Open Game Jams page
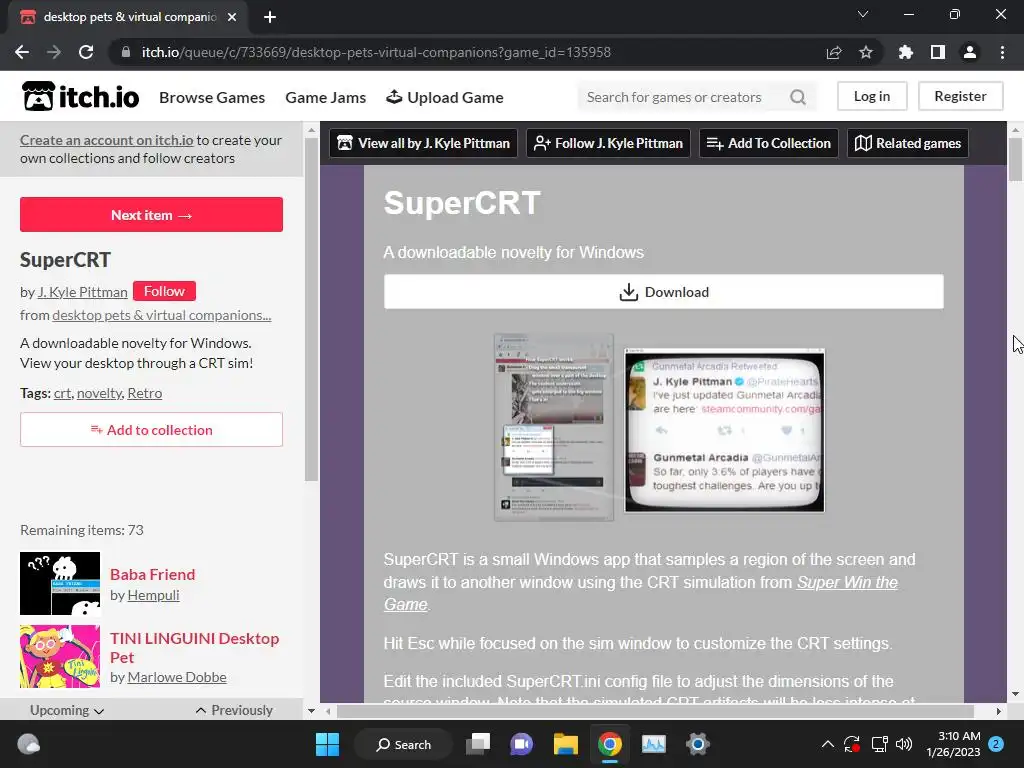Viewport: 1024px width, 768px height. pyautogui.click(x=325, y=97)
